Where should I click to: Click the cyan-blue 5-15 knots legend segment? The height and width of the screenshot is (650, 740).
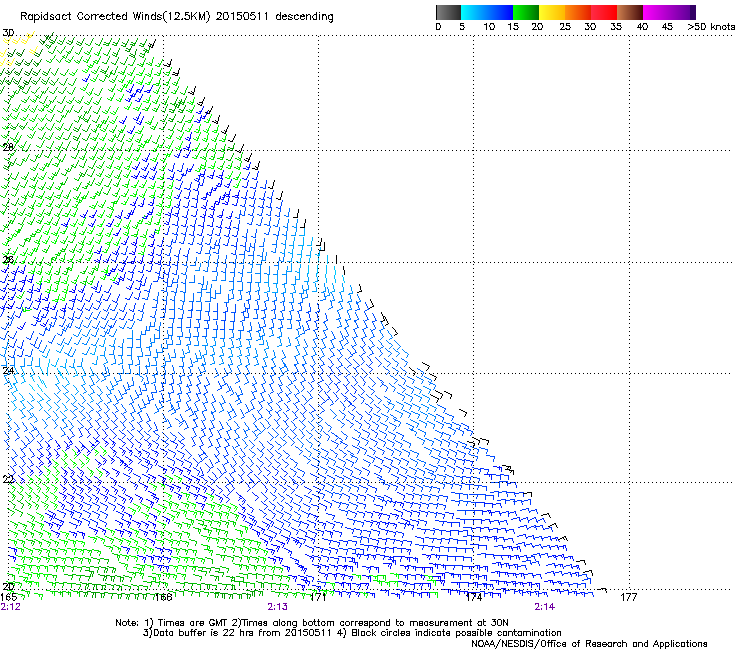[x=487, y=12]
